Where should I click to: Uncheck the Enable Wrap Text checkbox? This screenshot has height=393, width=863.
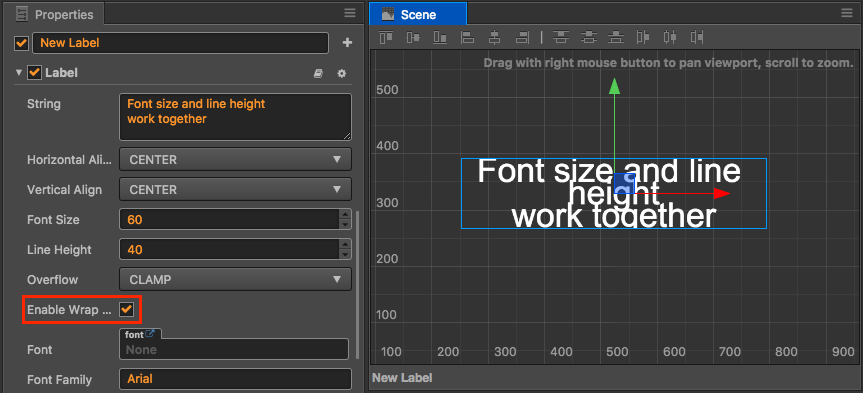click(127, 309)
